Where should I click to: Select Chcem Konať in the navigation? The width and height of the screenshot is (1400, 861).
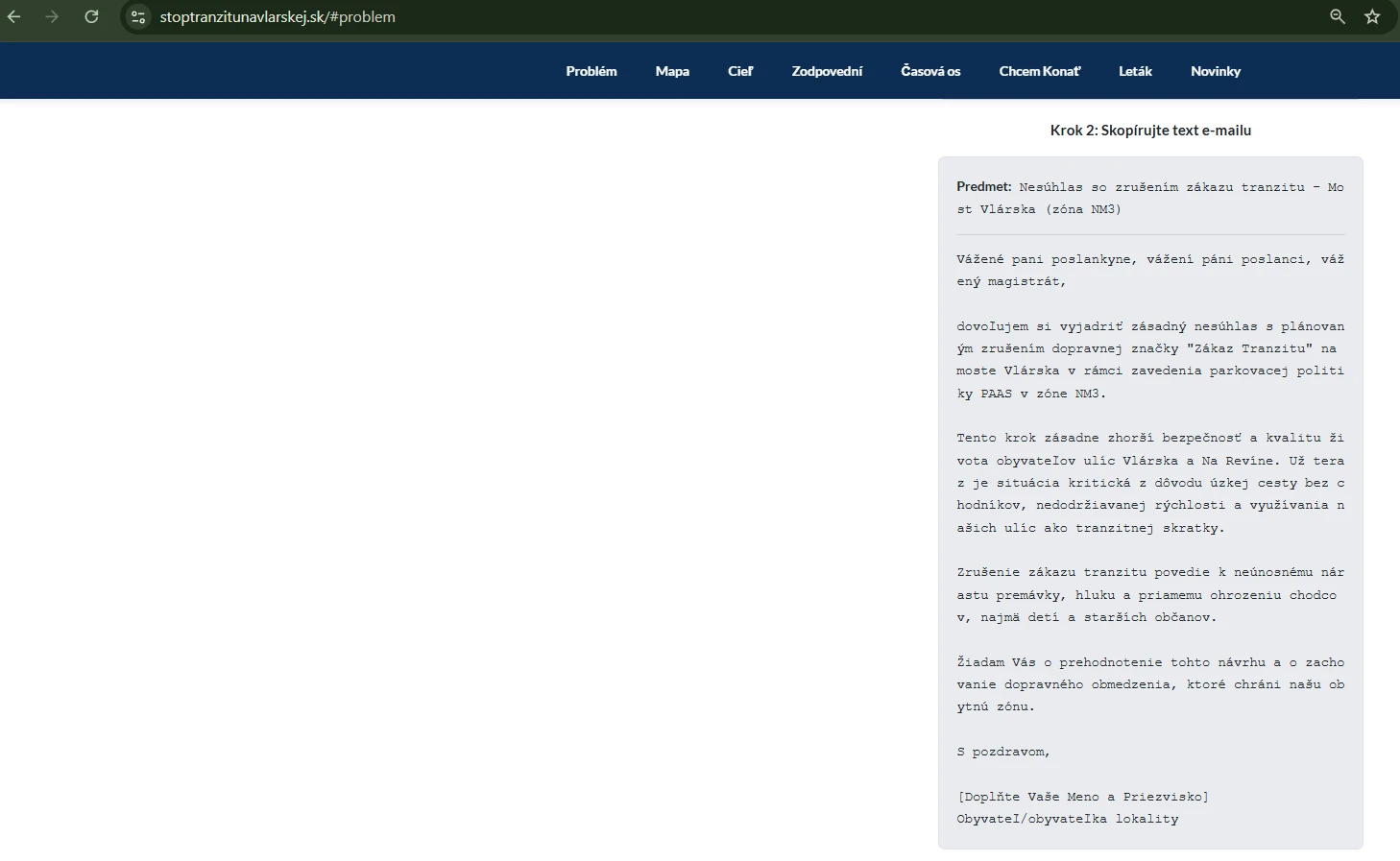coord(1039,71)
